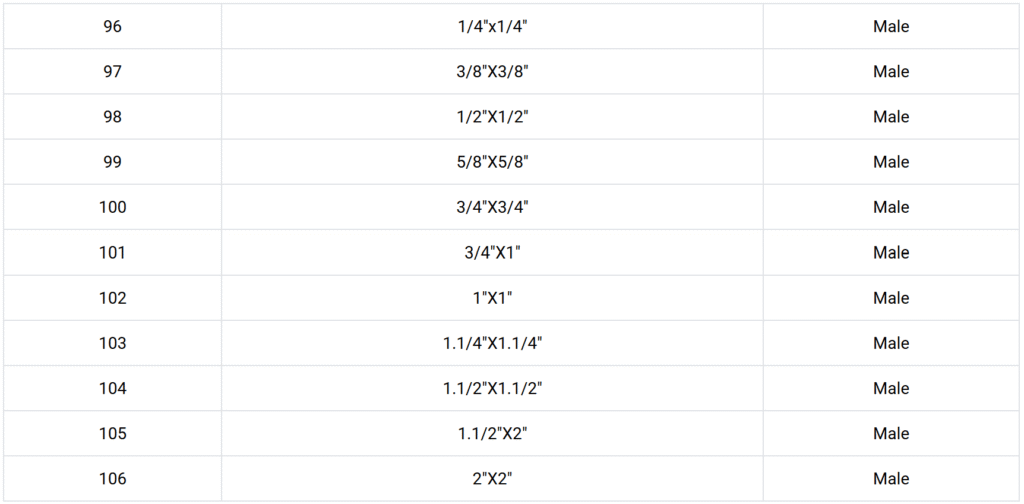
Task: Select the 3/8"X3/8" size cell
Action: coord(492,72)
